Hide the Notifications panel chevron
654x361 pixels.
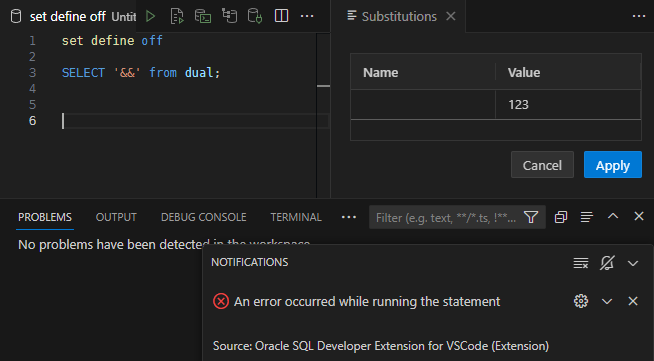click(x=633, y=263)
